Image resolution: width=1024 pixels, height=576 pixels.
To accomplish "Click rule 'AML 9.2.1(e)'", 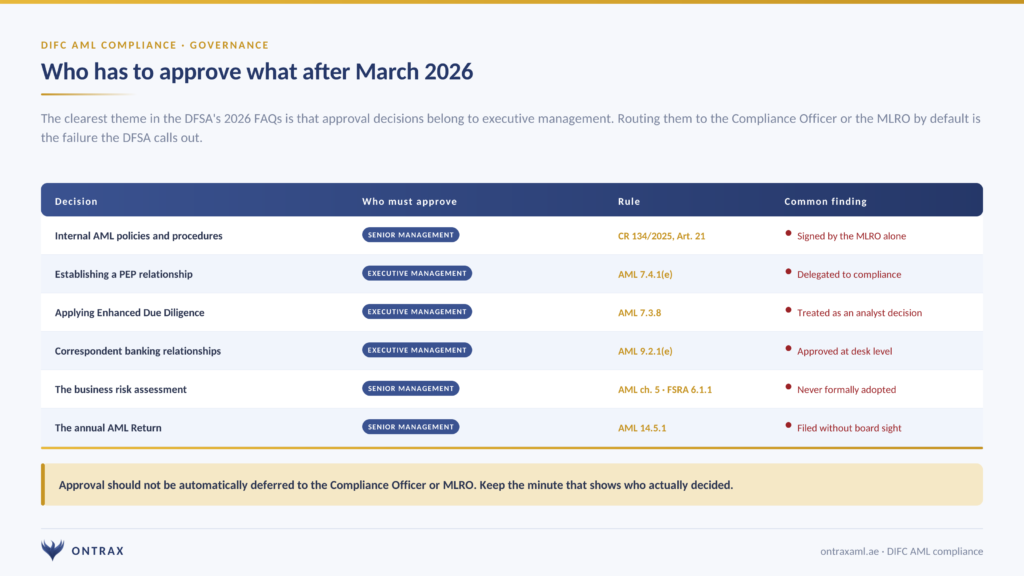I will tap(645, 351).
